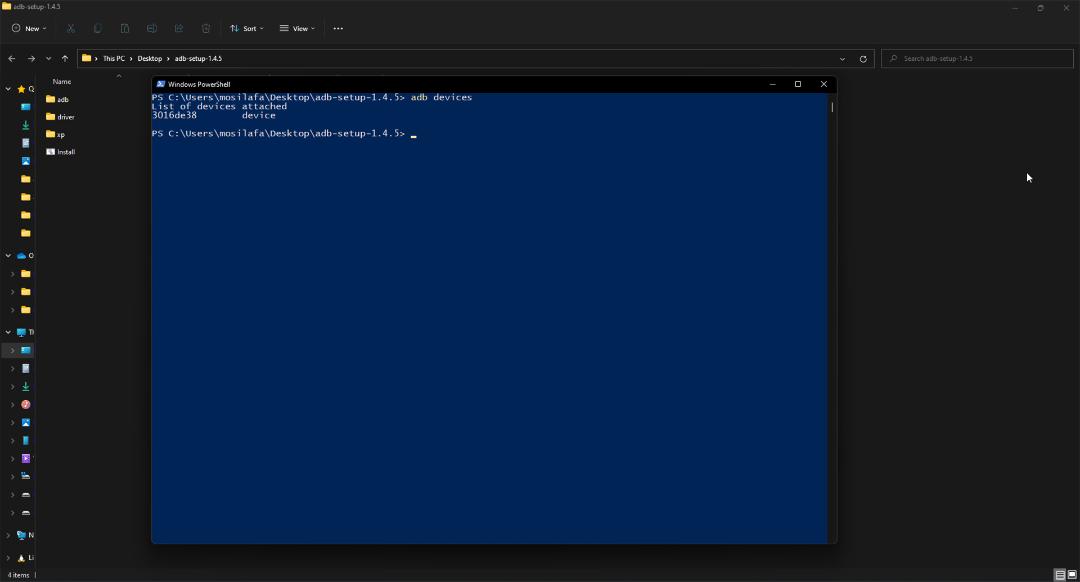This screenshot has height=582, width=1080.
Task: Click the Search adb-setup-1.4.5 field
Action: click(977, 59)
